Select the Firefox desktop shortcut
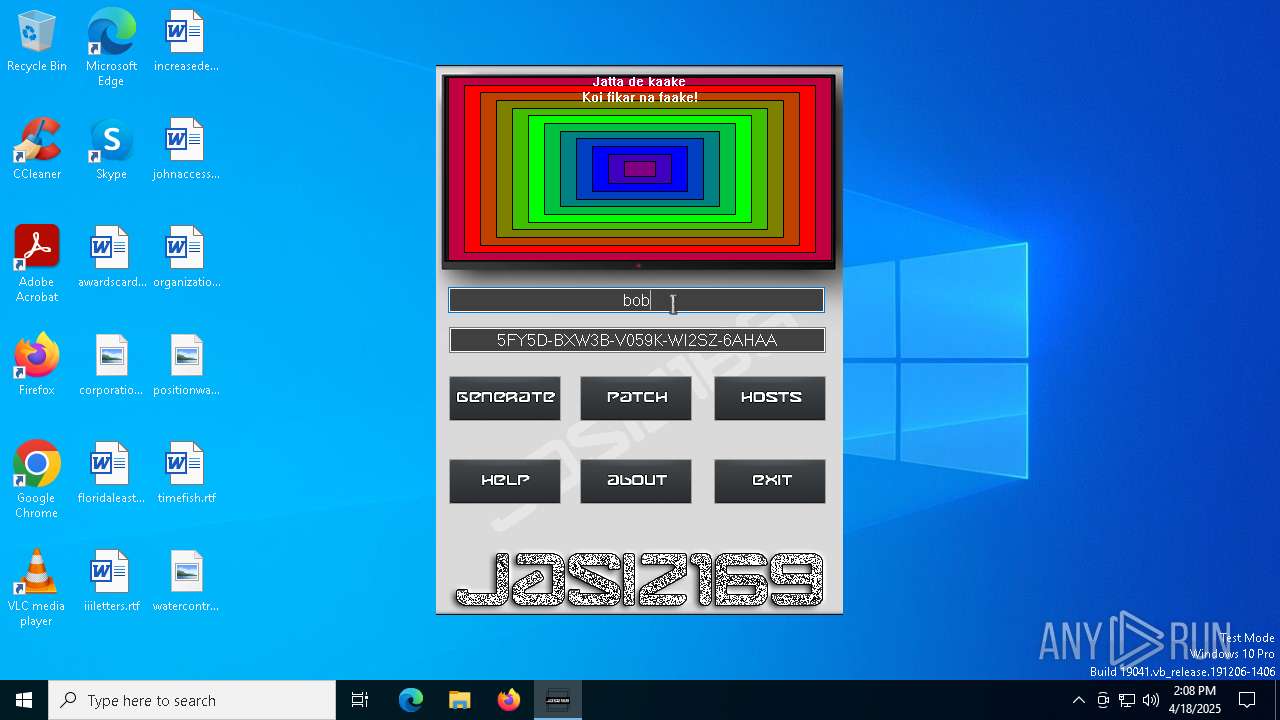 point(37,366)
